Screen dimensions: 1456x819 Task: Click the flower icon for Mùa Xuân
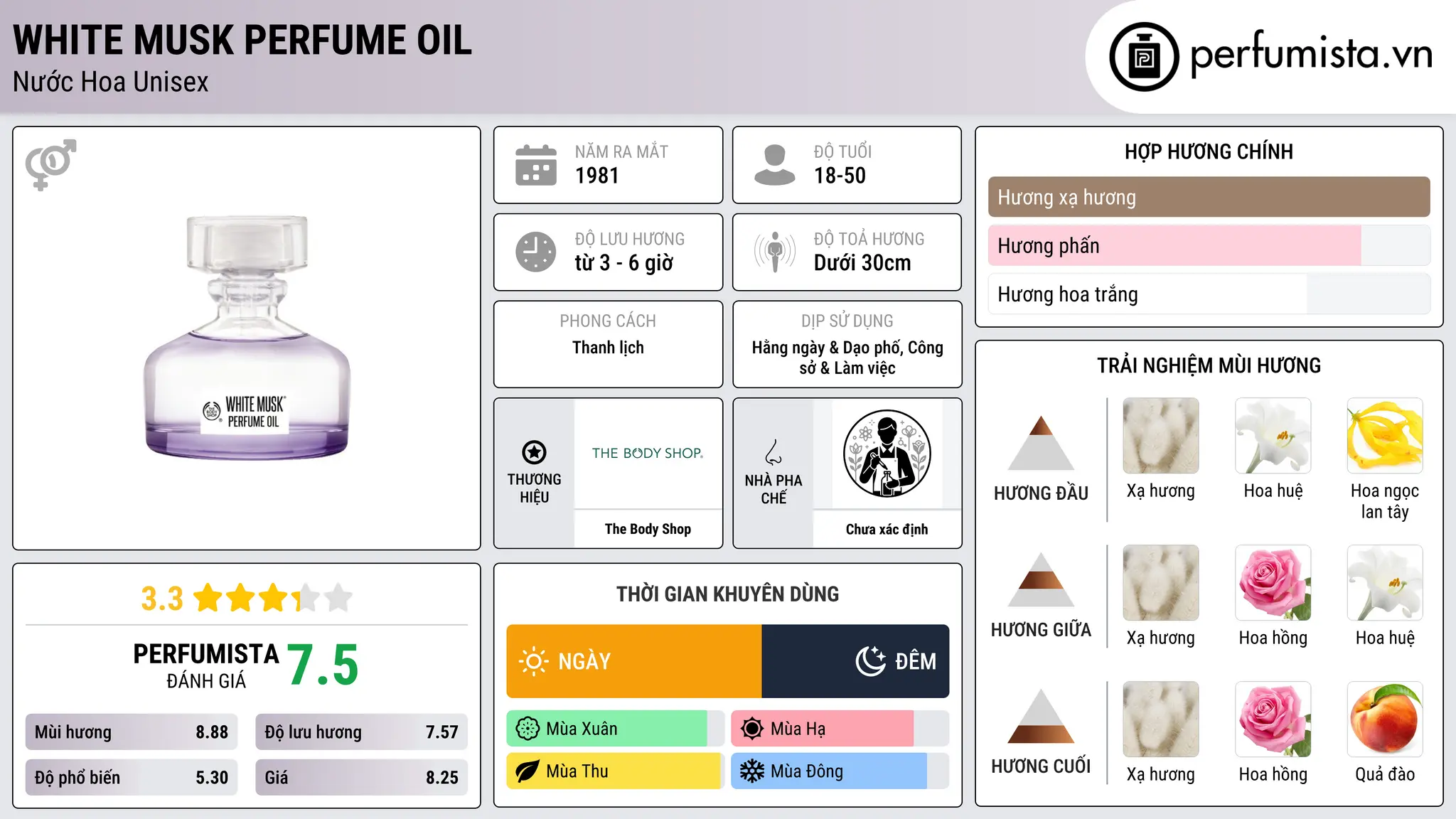(x=528, y=729)
